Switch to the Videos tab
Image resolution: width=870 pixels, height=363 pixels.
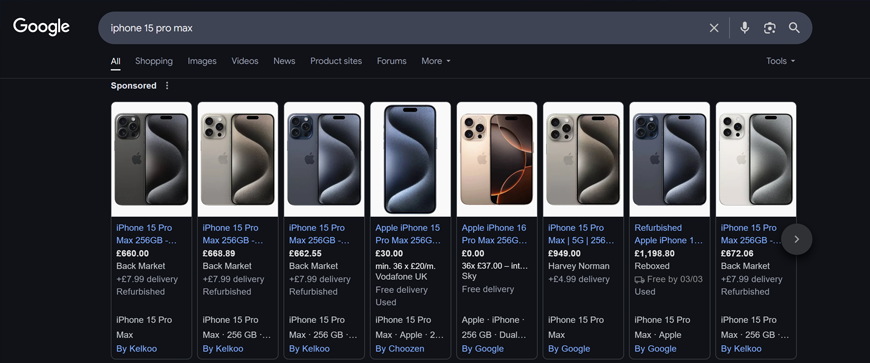245,61
